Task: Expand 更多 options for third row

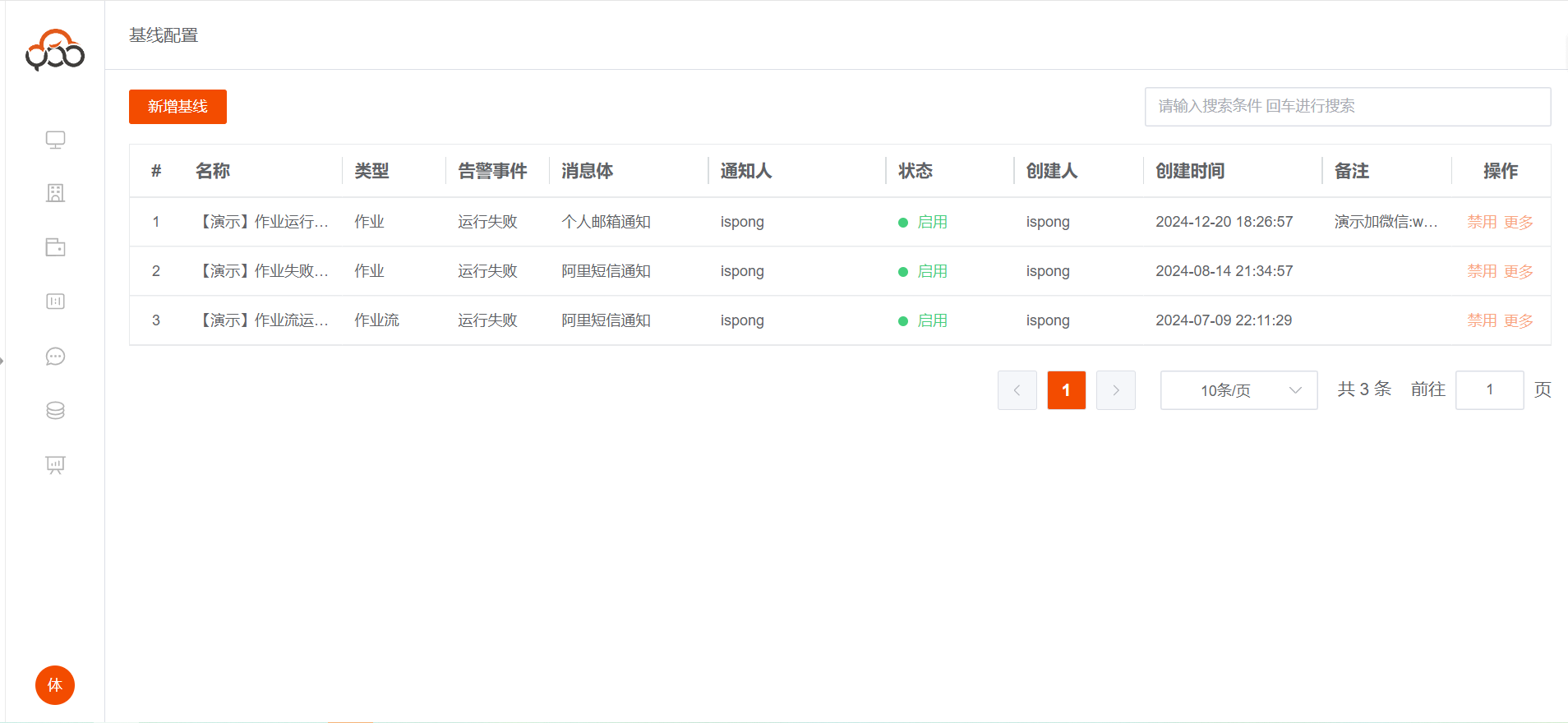Action: coord(1518,320)
